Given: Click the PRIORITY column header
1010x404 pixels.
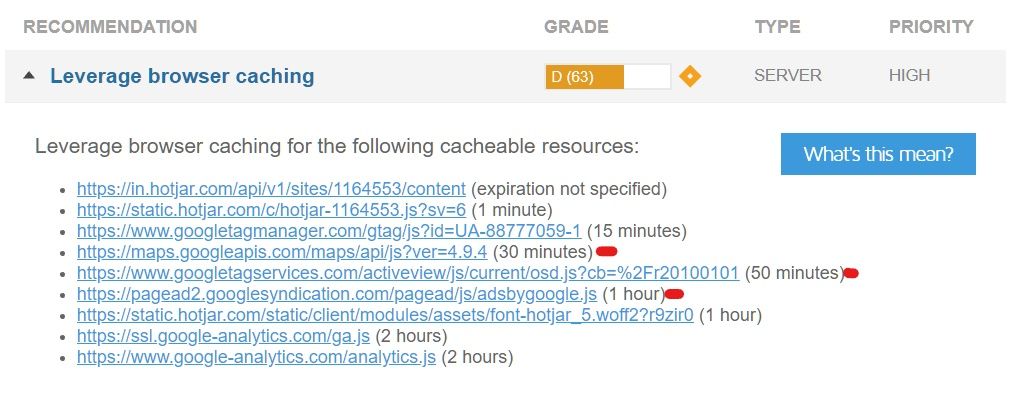Looking at the screenshot, I should point(931,27).
